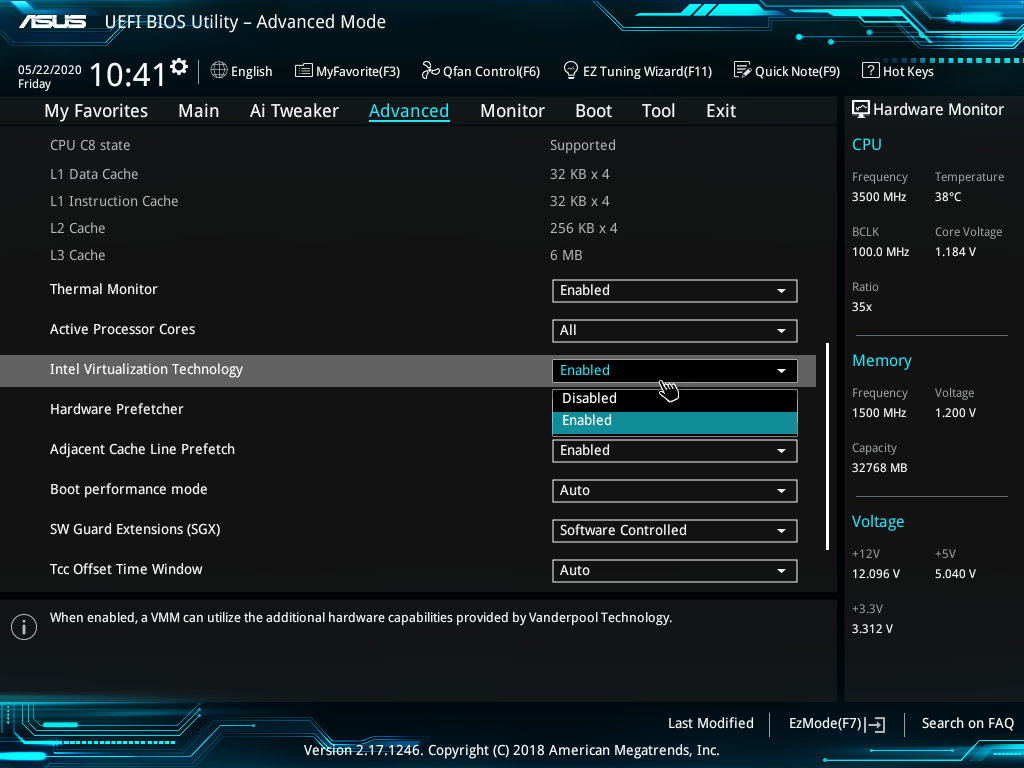Go to the Boot tab

pyautogui.click(x=594, y=111)
